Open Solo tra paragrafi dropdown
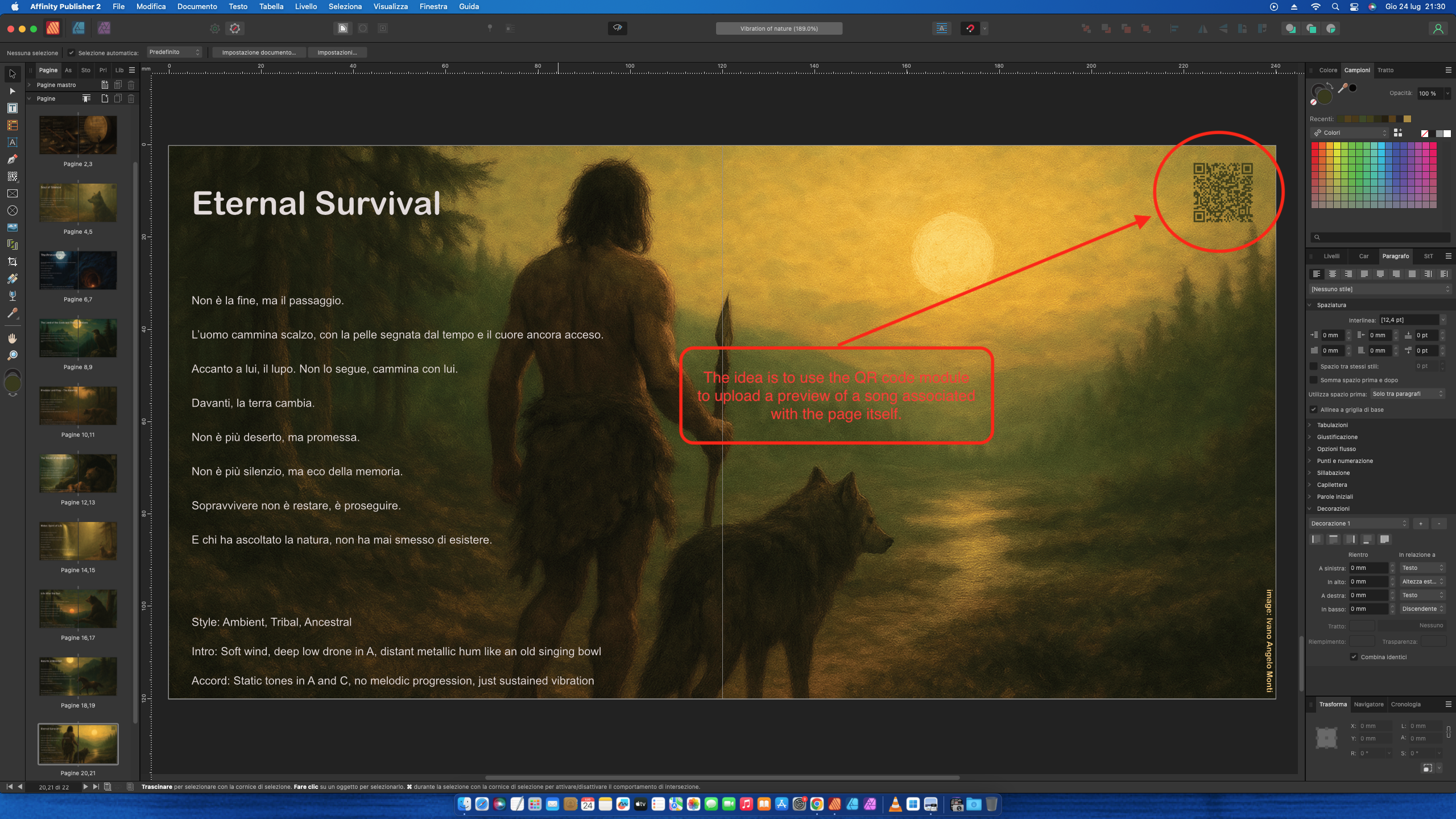This screenshot has height=819, width=1456. pyautogui.click(x=1408, y=394)
